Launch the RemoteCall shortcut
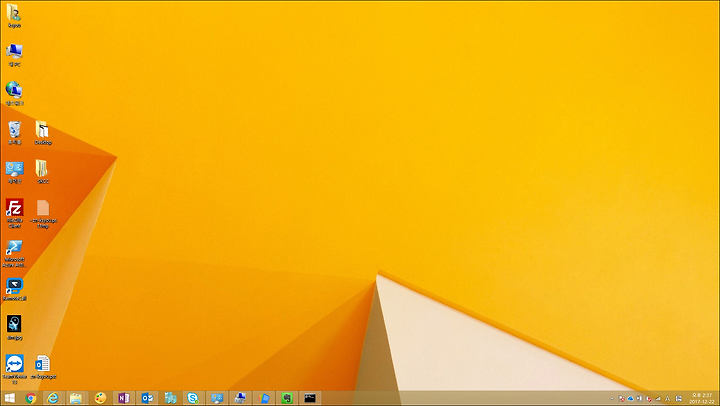 [14, 287]
